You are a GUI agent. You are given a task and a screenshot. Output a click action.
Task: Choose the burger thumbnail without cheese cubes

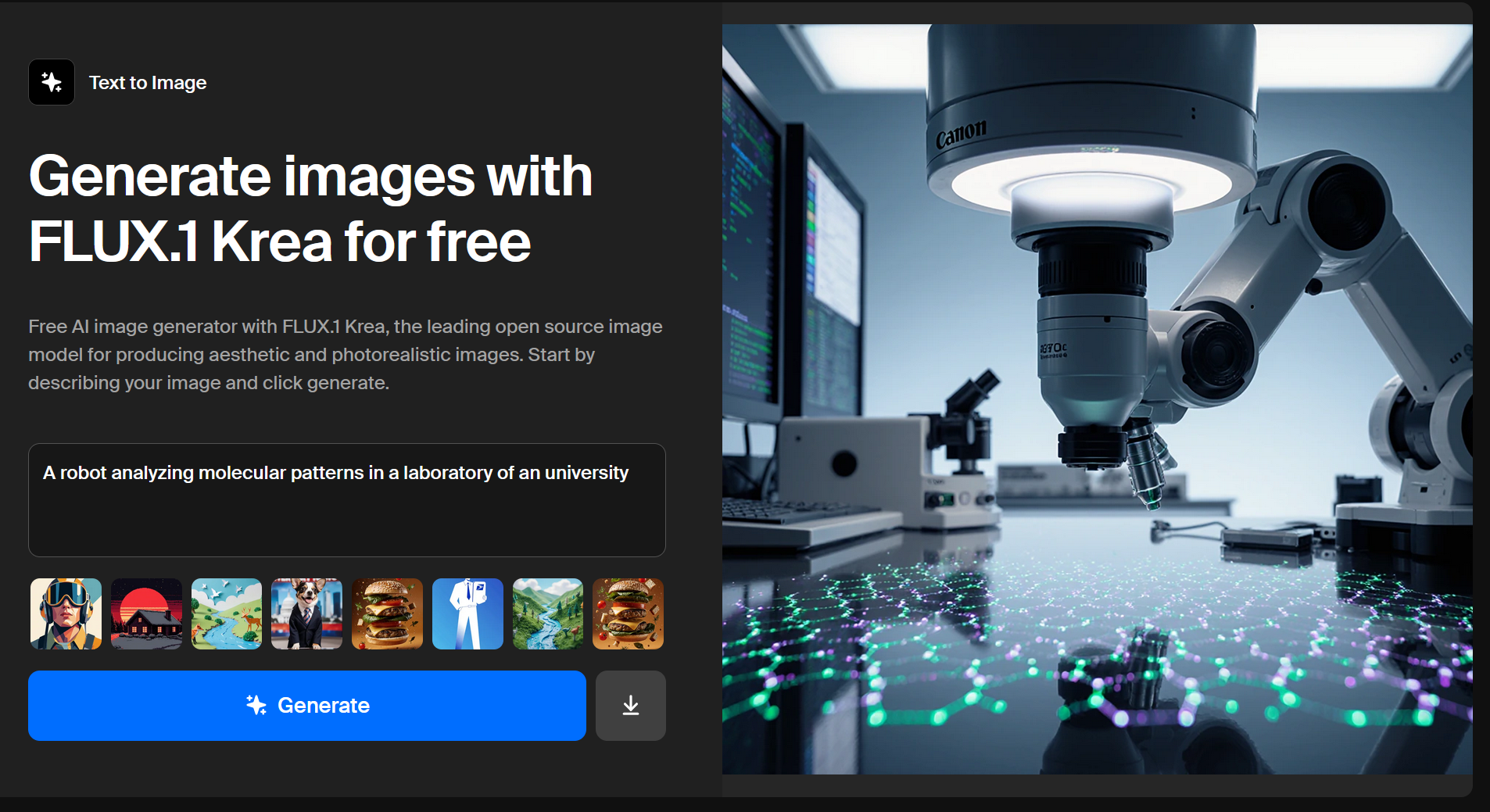387,613
